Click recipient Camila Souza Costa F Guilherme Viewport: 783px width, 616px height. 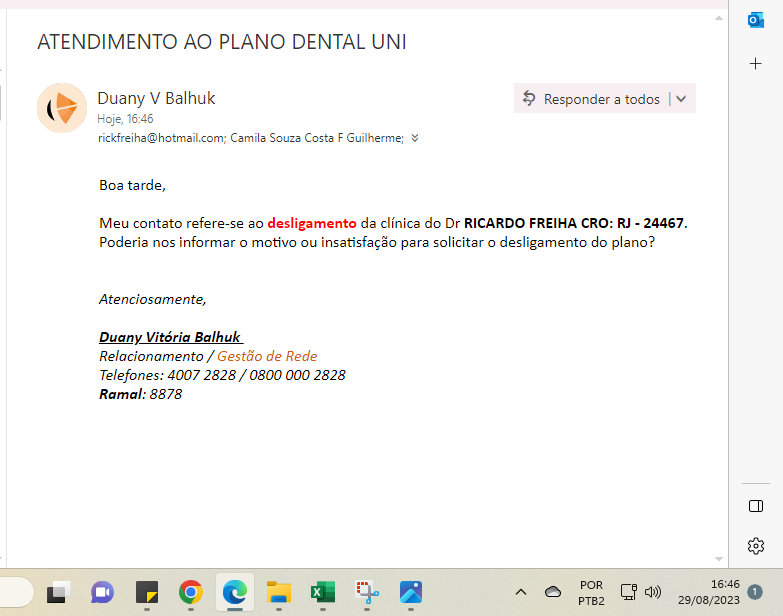[x=316, y=139]
